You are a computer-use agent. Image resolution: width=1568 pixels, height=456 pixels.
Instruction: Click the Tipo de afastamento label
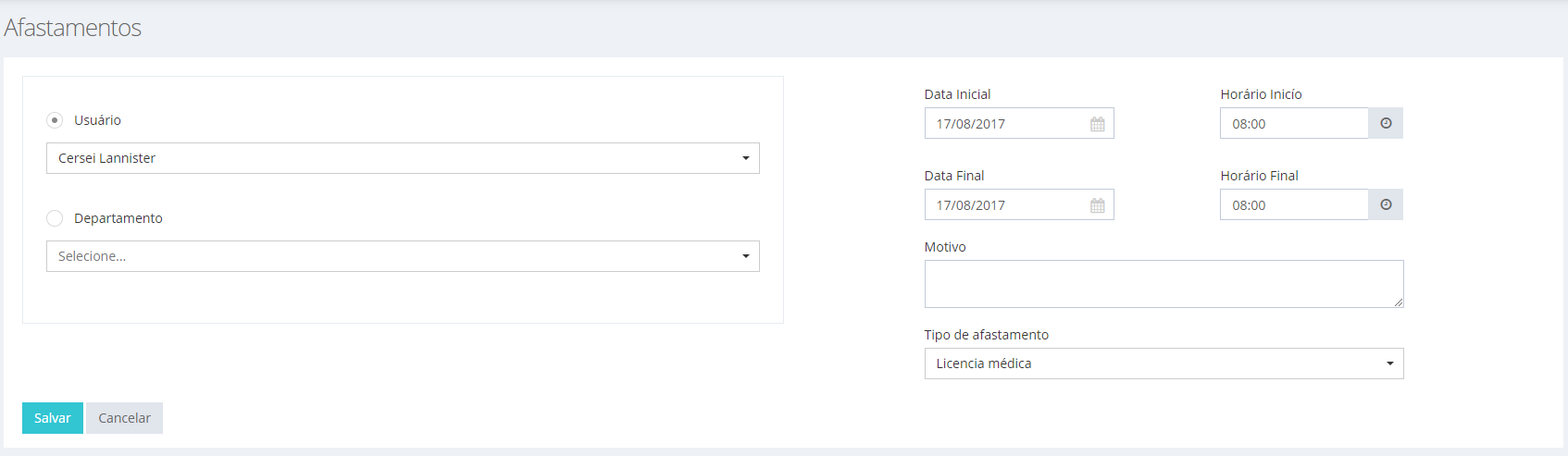pyautogui.click(x=987, y=335)
